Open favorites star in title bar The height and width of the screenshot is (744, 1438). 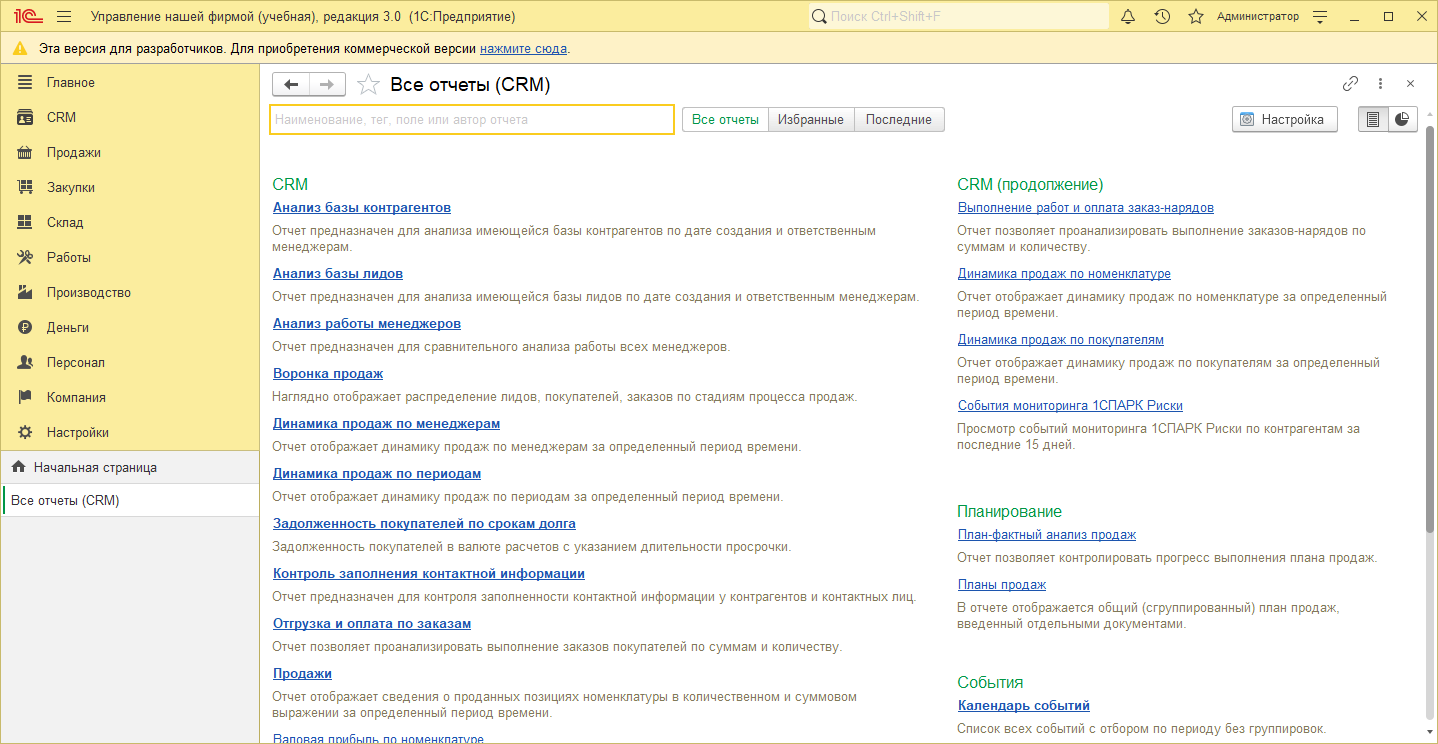tap(1196, 17)
